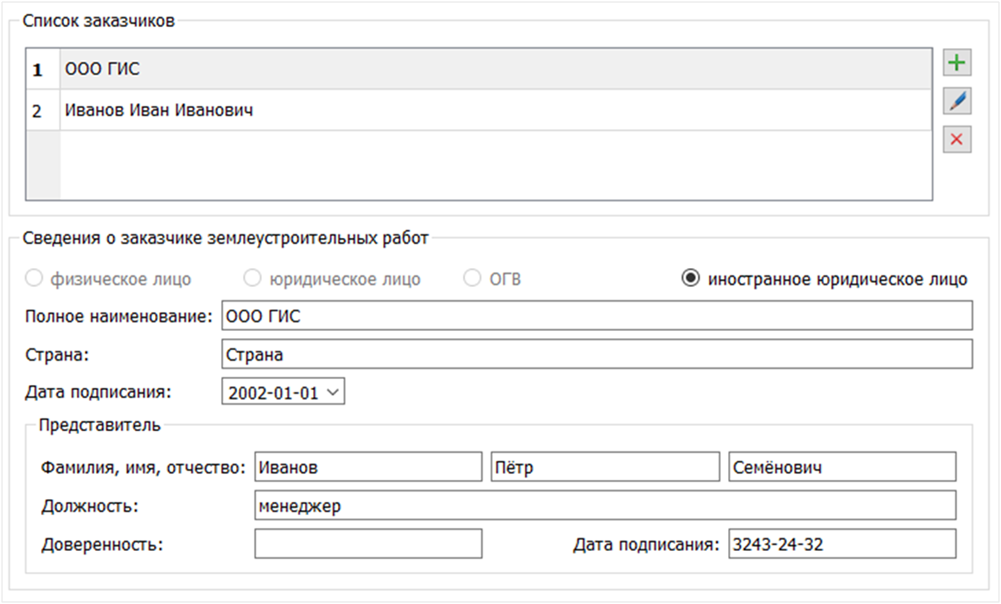Image resolution: width=1001 pixels, height=604 pixels.
Task: Click the representative signing date field 3243-24-32
Action: tap(842, 544)
